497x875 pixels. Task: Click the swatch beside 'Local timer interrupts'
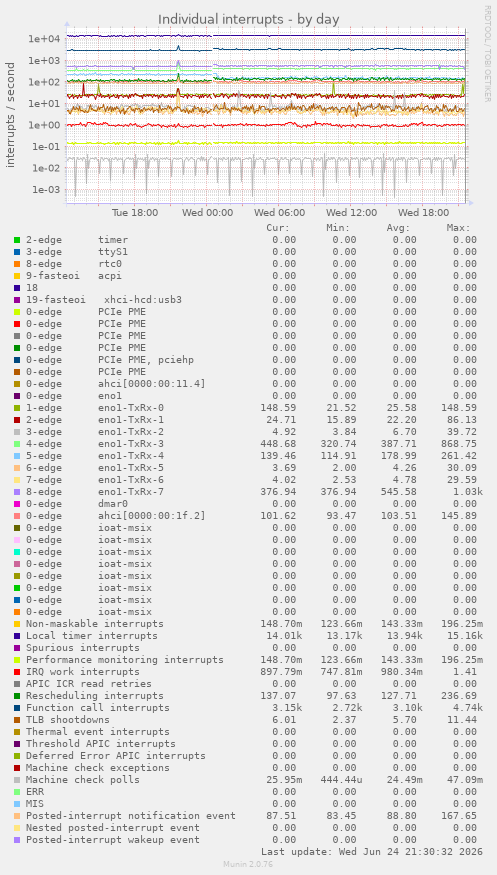pyautogui.click(x=17, y=636)
